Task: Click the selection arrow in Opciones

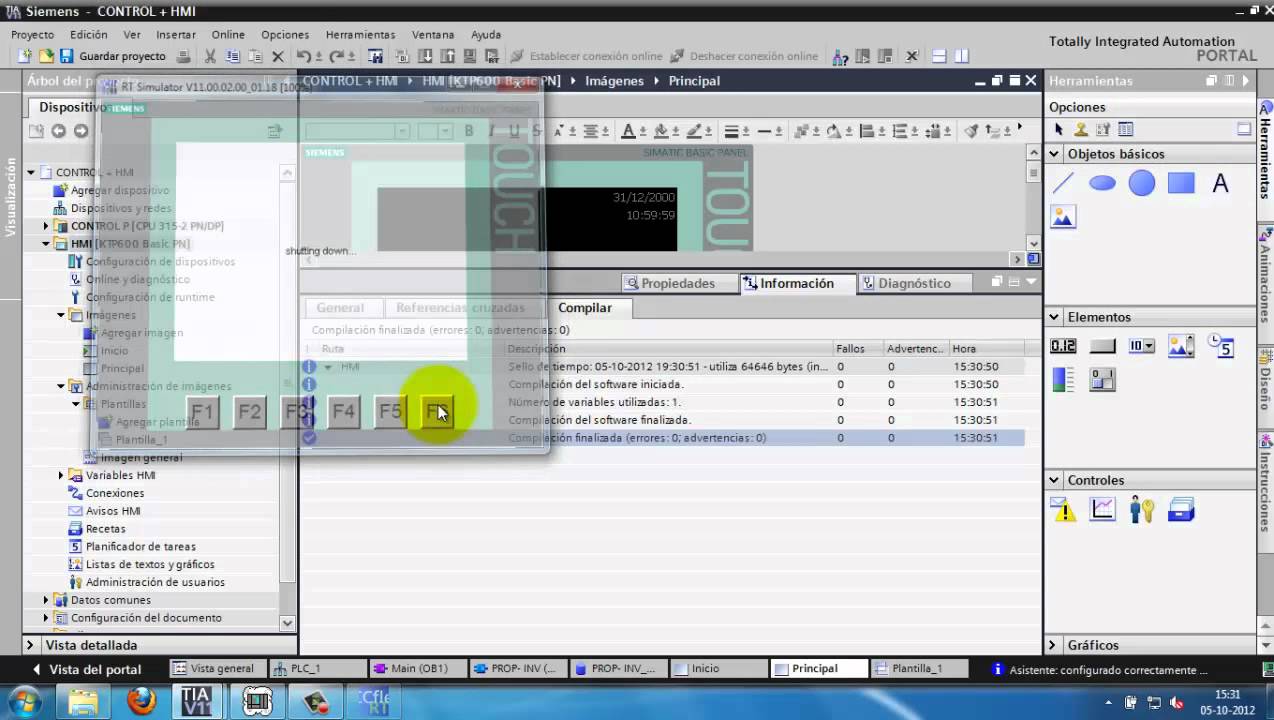Action: coord(1060,130)
